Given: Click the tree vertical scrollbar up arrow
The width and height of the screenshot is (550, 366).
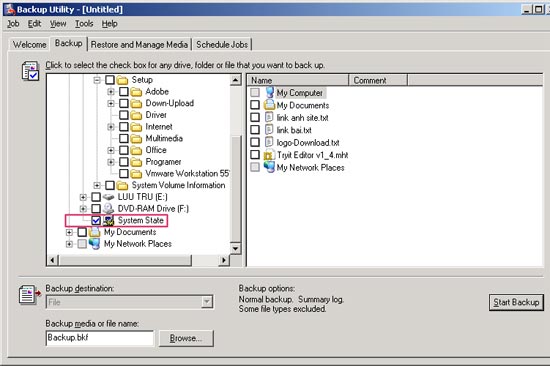Looking at the screenshot, I should (235, 80).
